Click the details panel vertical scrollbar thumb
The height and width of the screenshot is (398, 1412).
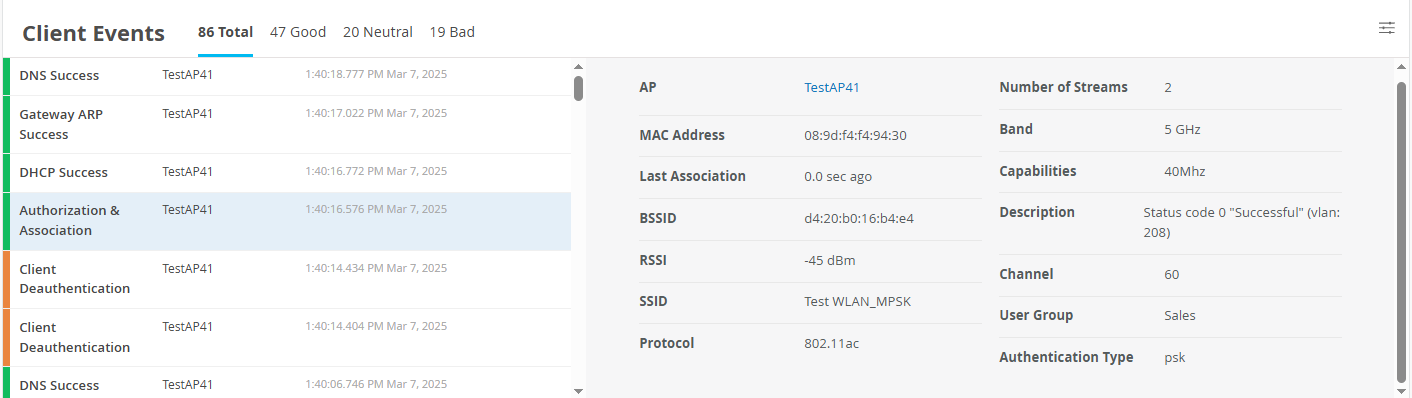pos(1401,231)
